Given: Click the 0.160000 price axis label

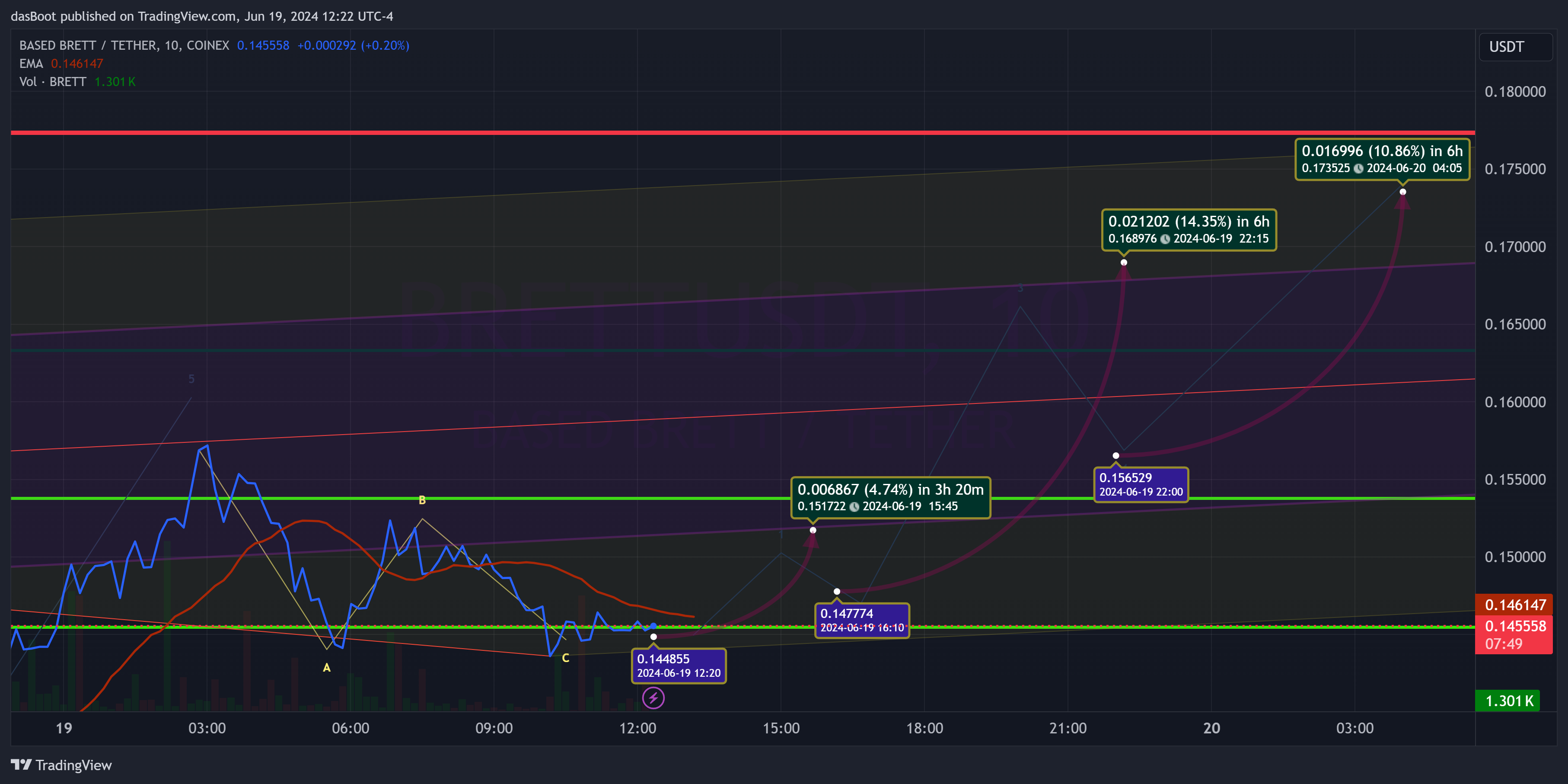Looking at the screenshot, I should click(x=1515, y=402).
